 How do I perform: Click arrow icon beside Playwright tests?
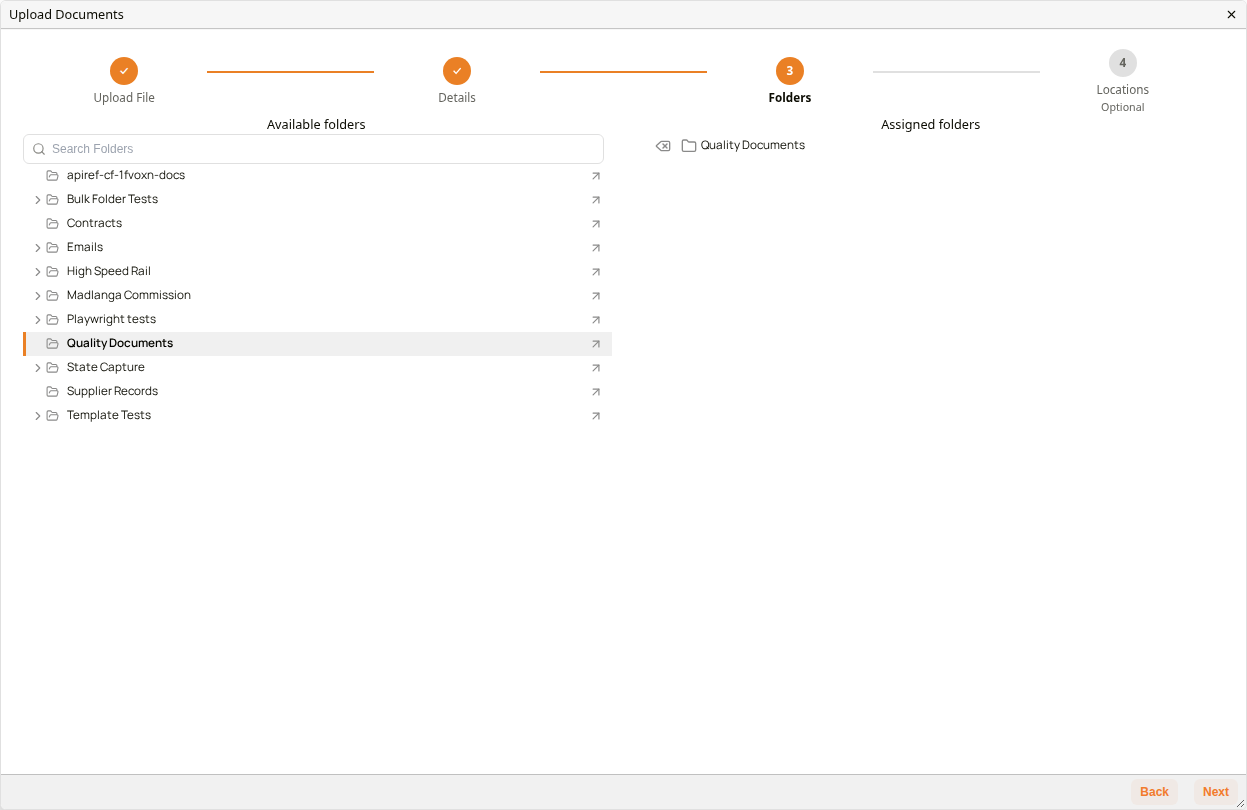[596, 320]
